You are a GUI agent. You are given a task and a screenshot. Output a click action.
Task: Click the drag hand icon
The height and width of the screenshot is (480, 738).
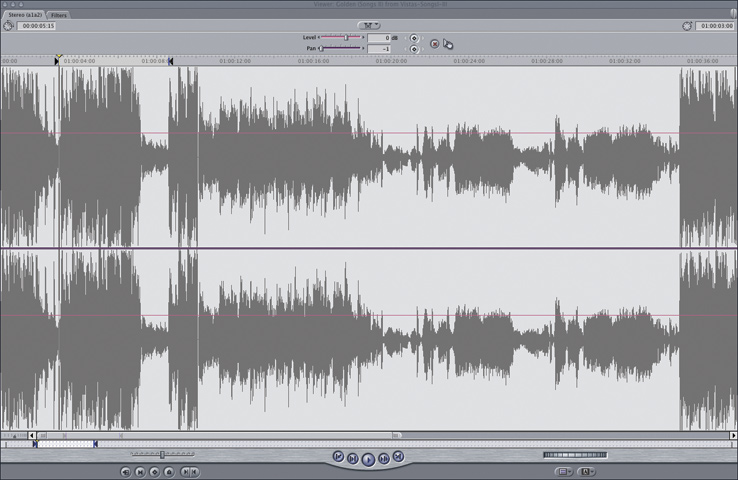coord(448,43)
